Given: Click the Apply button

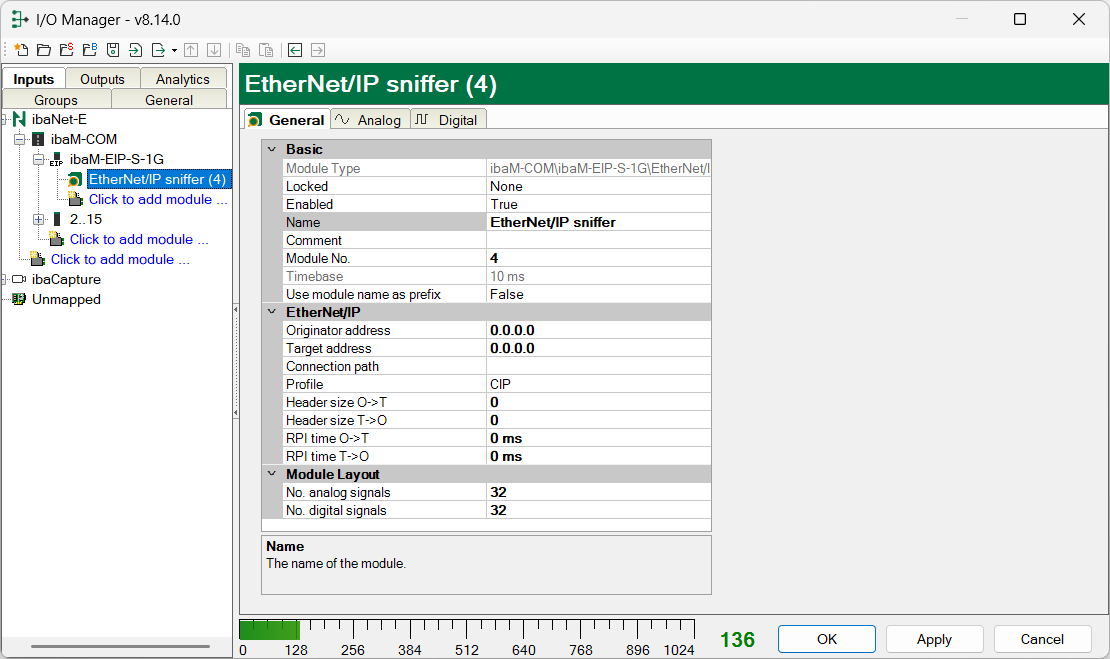Looking at the screenshot, I should [934, 639].
